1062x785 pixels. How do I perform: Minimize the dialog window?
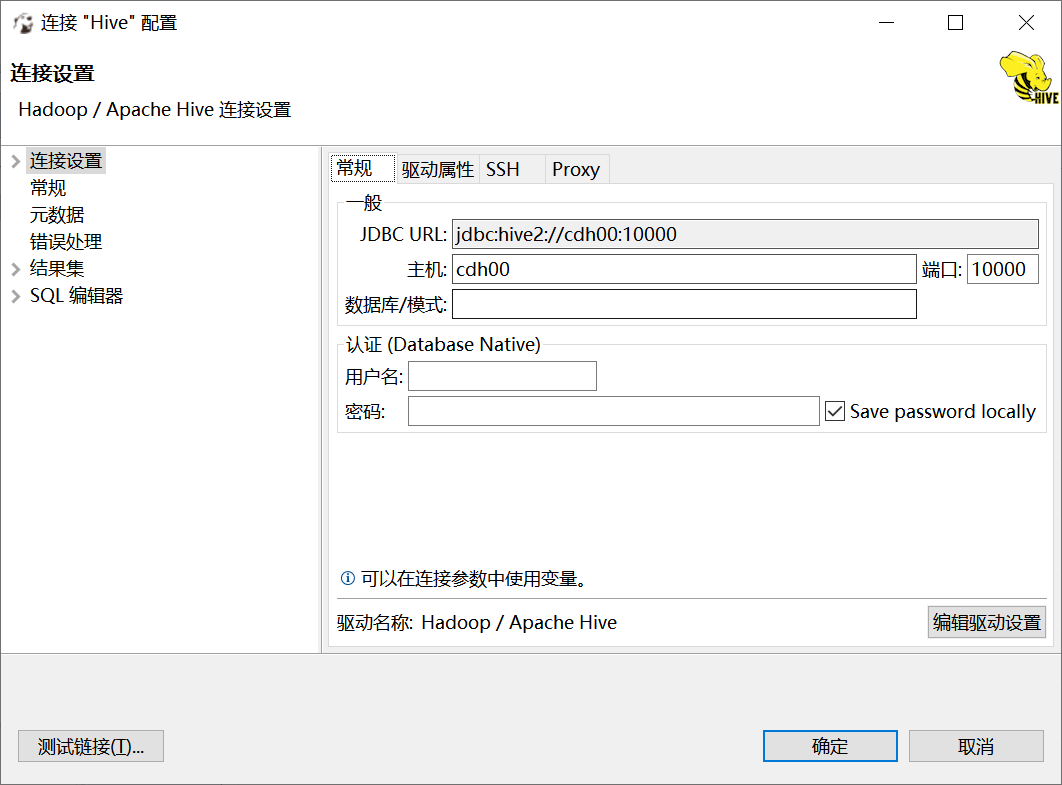tap(886, 23)
